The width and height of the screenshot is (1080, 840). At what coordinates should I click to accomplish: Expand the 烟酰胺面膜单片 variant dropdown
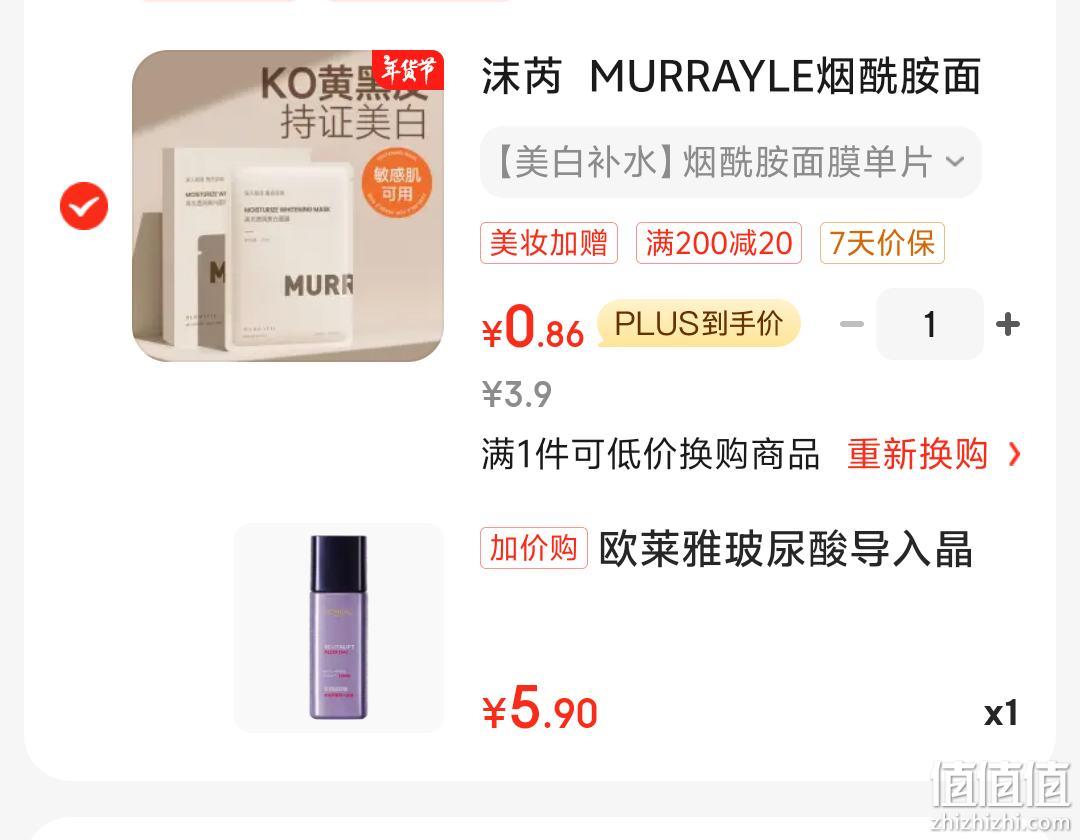coord(731,162)
